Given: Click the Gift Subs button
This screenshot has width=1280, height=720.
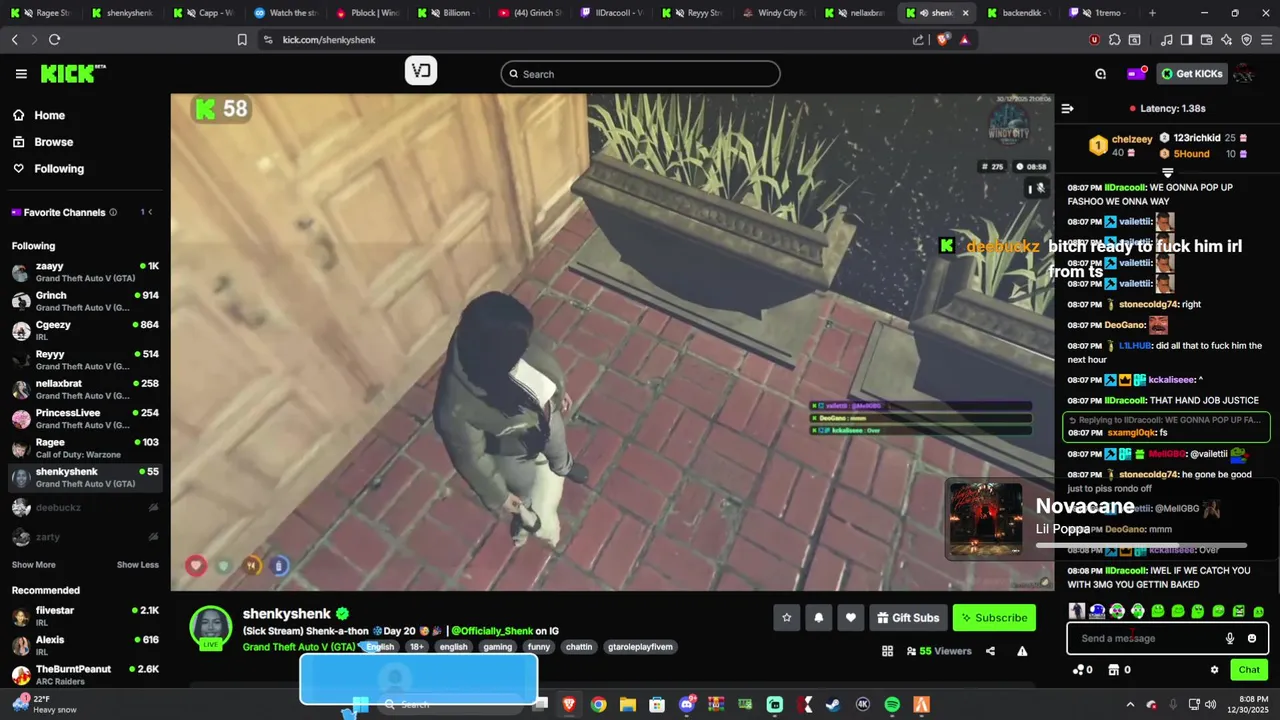Looking at the screenshot, I should tap(908, 618).
